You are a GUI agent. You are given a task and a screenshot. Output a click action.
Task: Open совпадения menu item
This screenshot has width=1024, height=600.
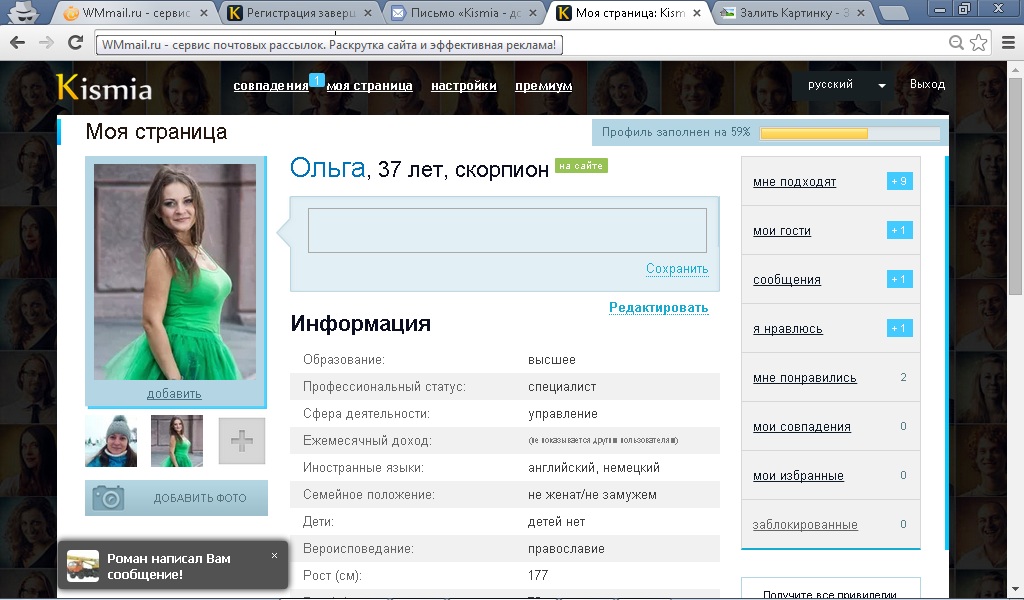(x=271, y=86)
